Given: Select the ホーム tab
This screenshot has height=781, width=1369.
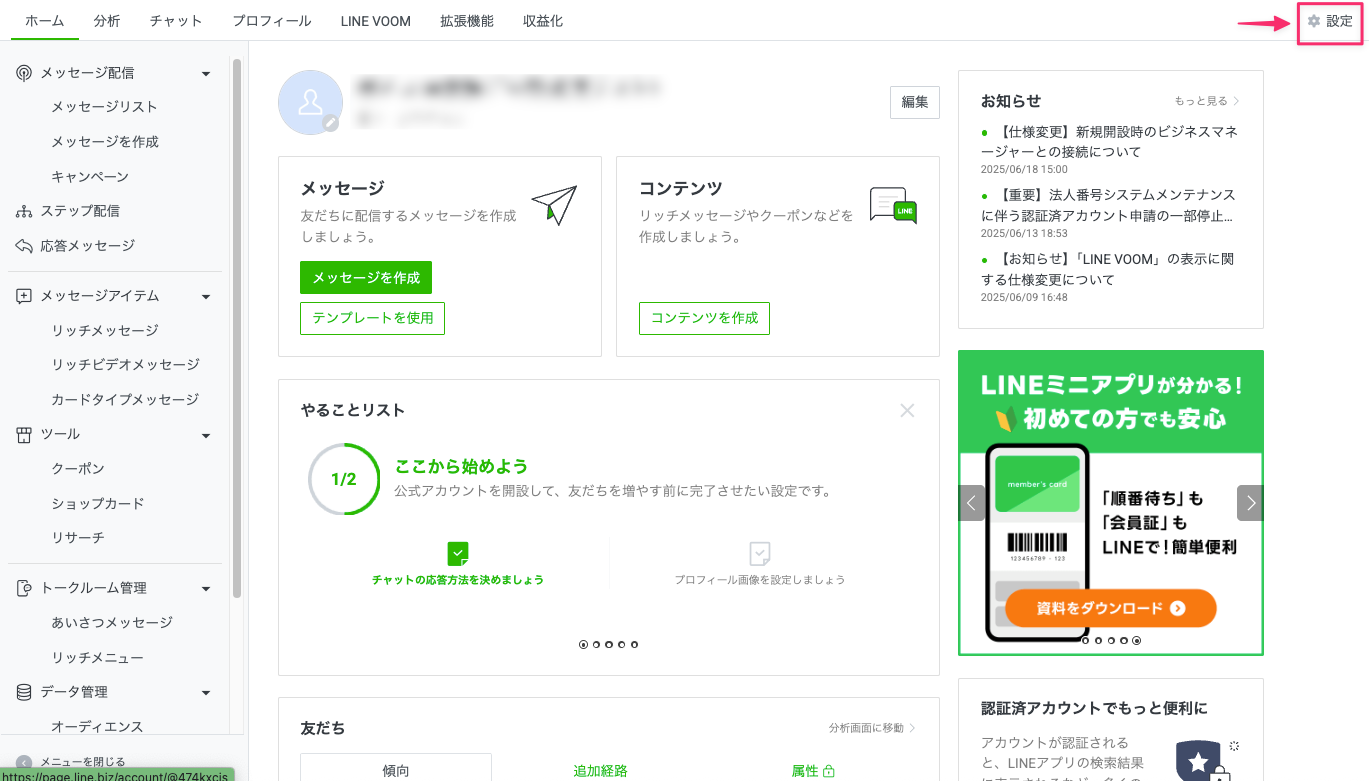Looking at the screenshot, I should click(44, 21).
